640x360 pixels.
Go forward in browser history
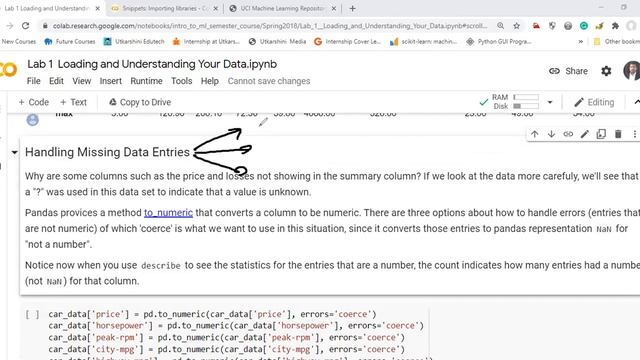point(10,26)
